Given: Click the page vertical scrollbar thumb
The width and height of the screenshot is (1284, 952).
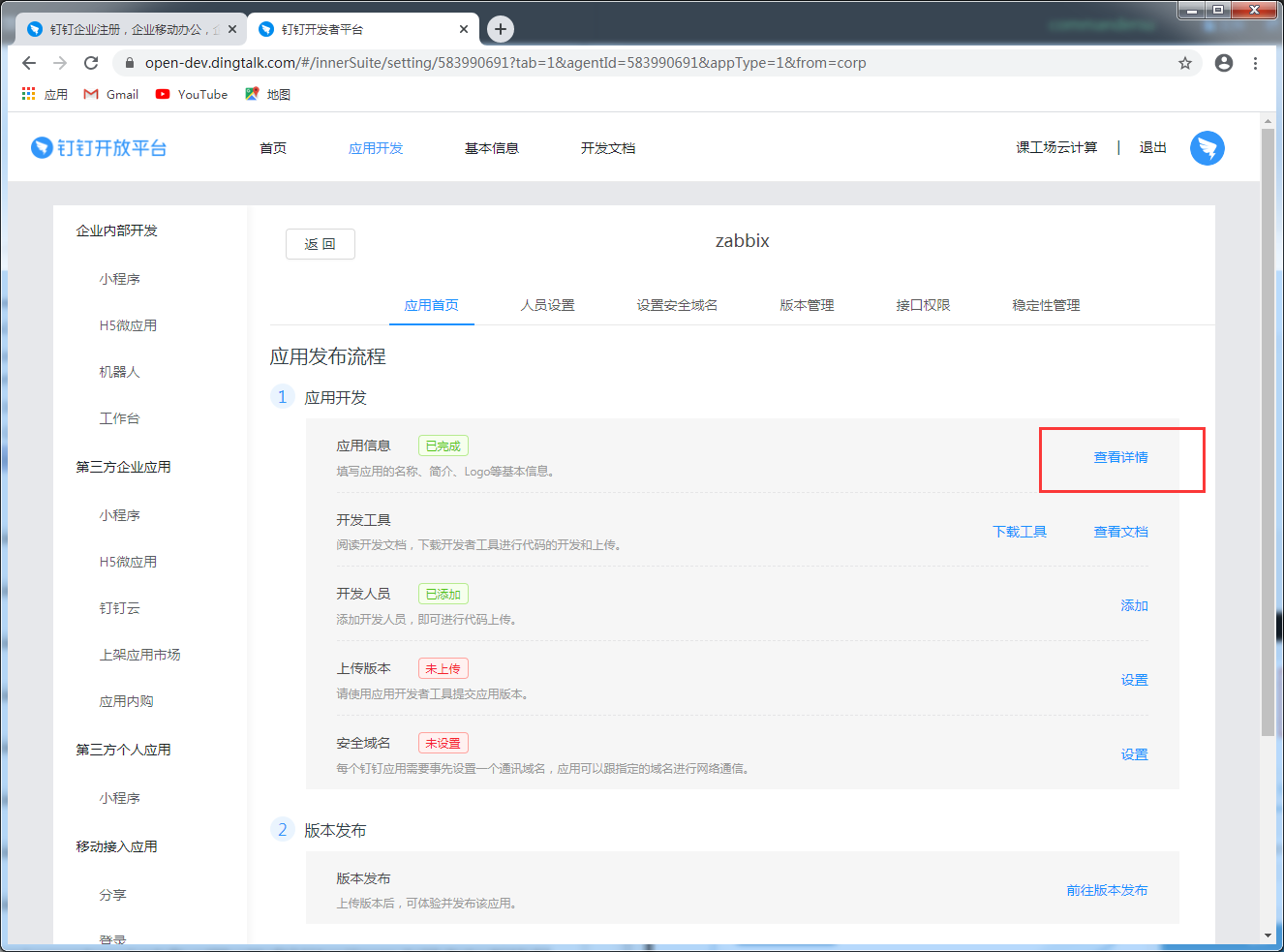Looking at the screenshot, I should click(x=1269, y=431).
